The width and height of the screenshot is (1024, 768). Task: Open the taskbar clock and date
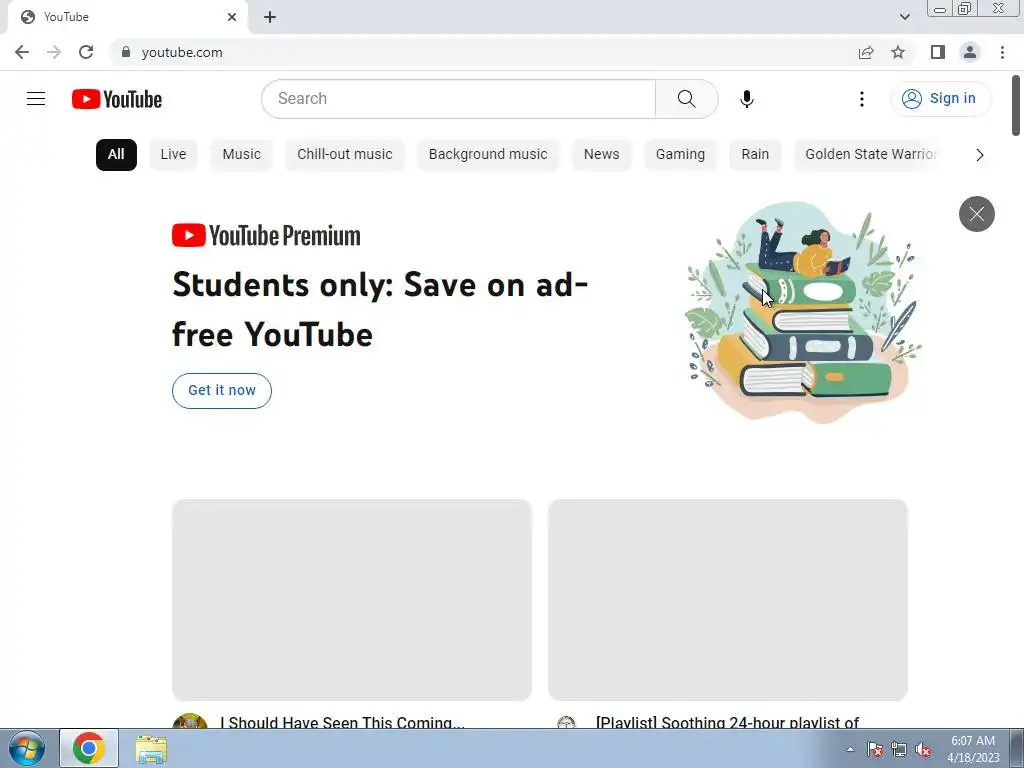click(972, 749)
